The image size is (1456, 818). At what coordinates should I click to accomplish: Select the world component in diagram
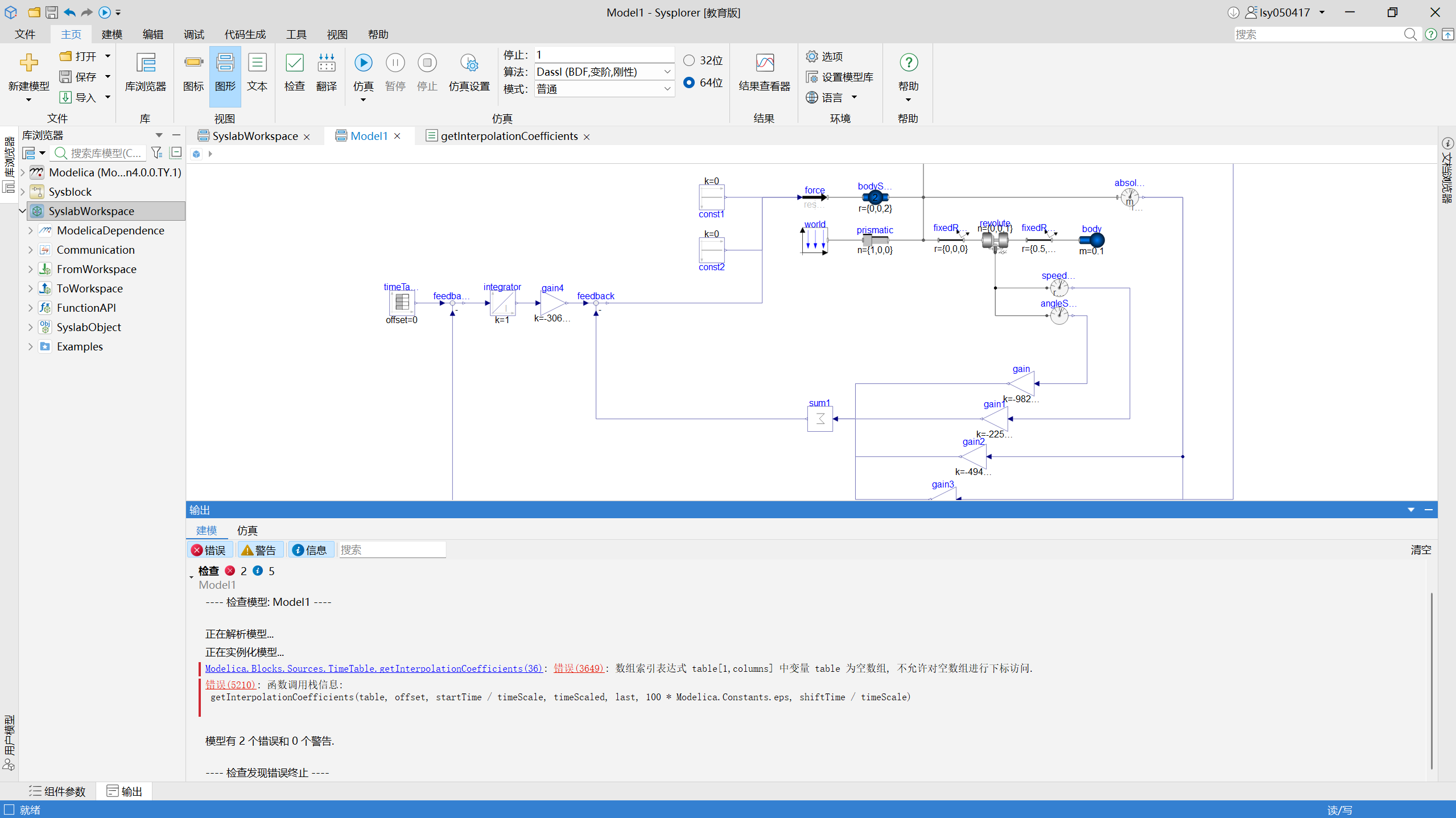(x=815, y=241)
